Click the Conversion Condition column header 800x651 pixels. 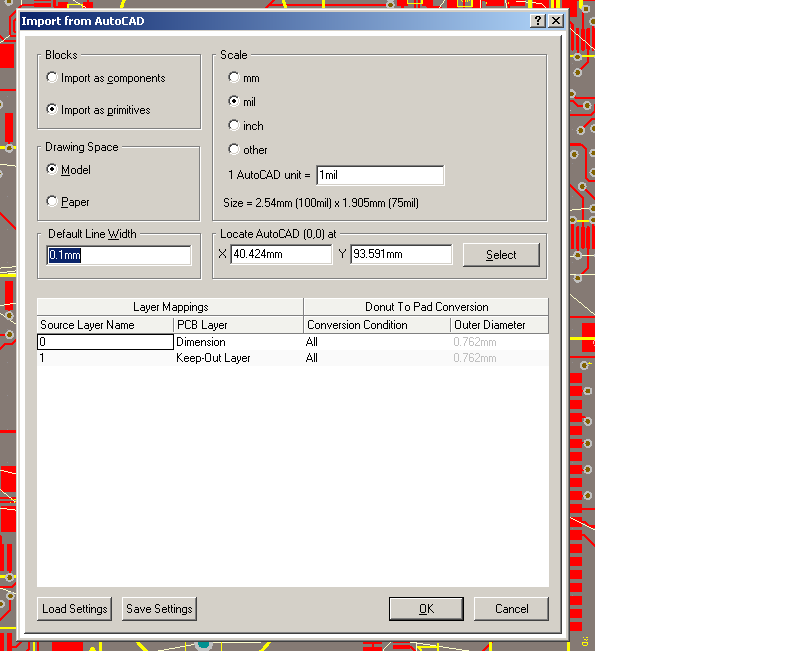tap(377, 325)
